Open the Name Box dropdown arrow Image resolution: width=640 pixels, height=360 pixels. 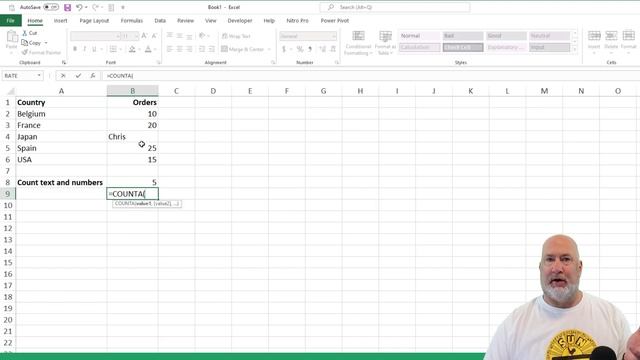(39, 76)
